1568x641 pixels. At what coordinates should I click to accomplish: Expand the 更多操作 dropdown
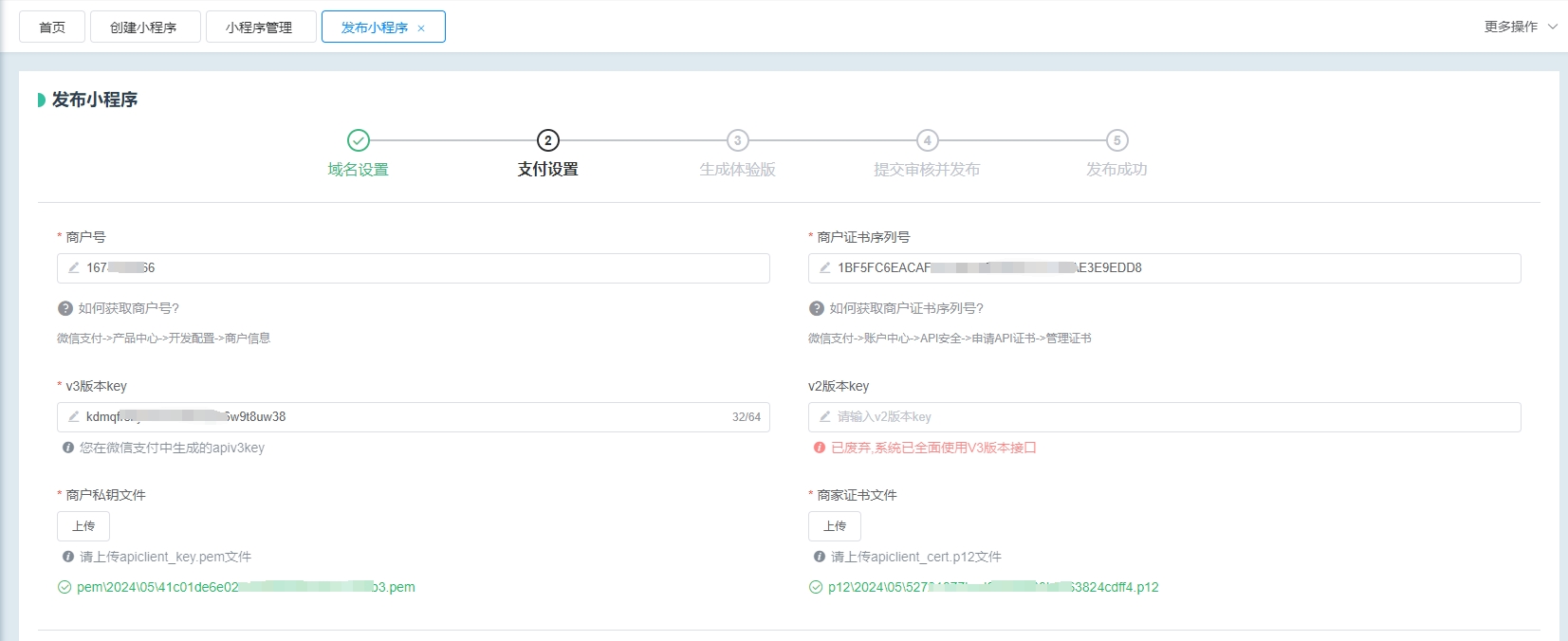[1520, 27]
